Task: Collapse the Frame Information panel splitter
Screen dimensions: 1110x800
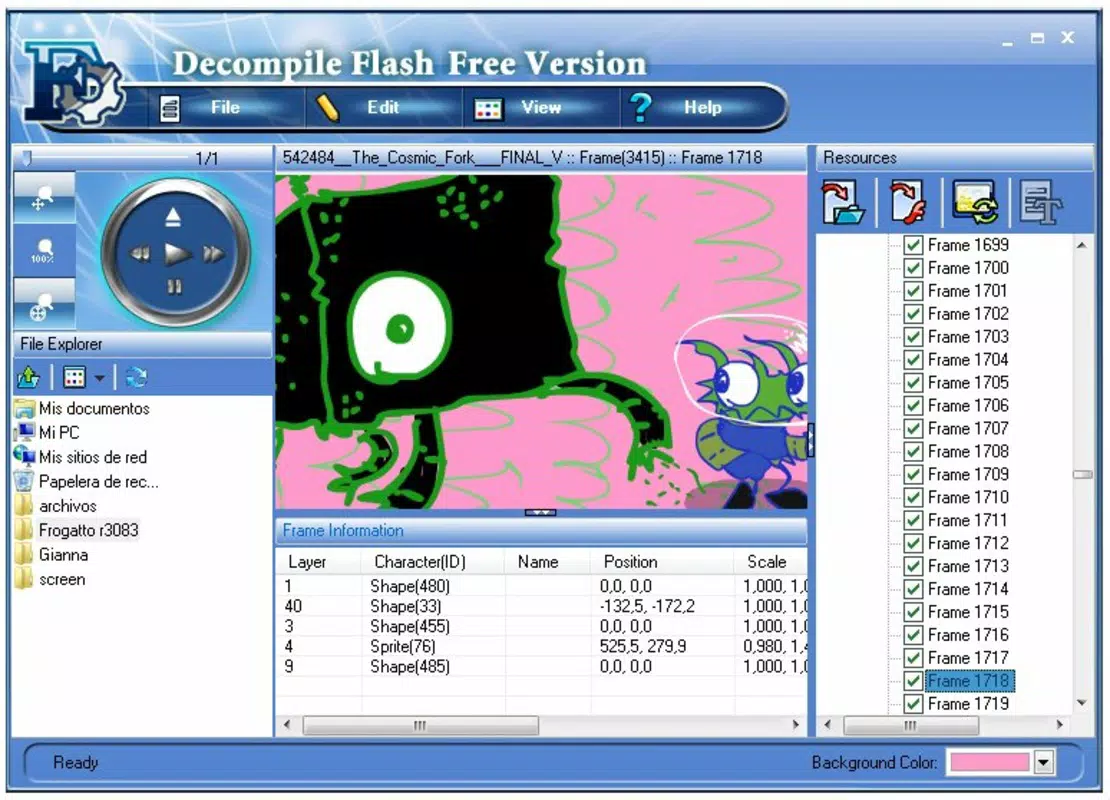Action: 540,512
